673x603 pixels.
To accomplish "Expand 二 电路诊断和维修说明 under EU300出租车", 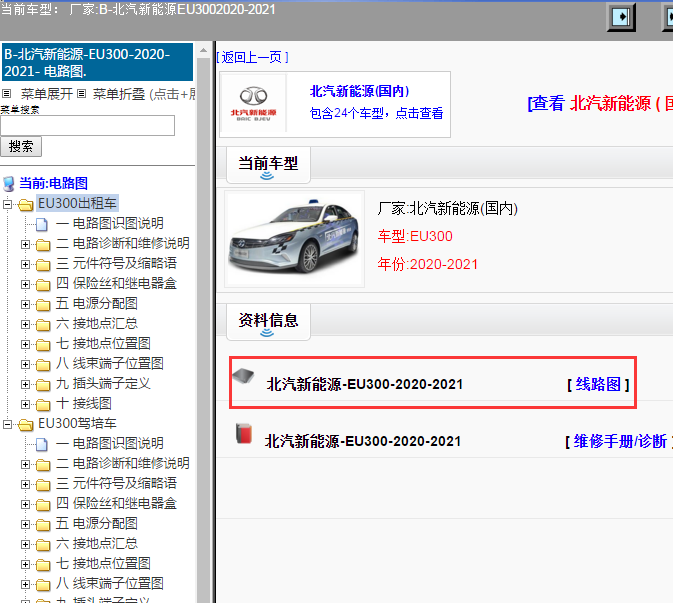I will point(25,244).
